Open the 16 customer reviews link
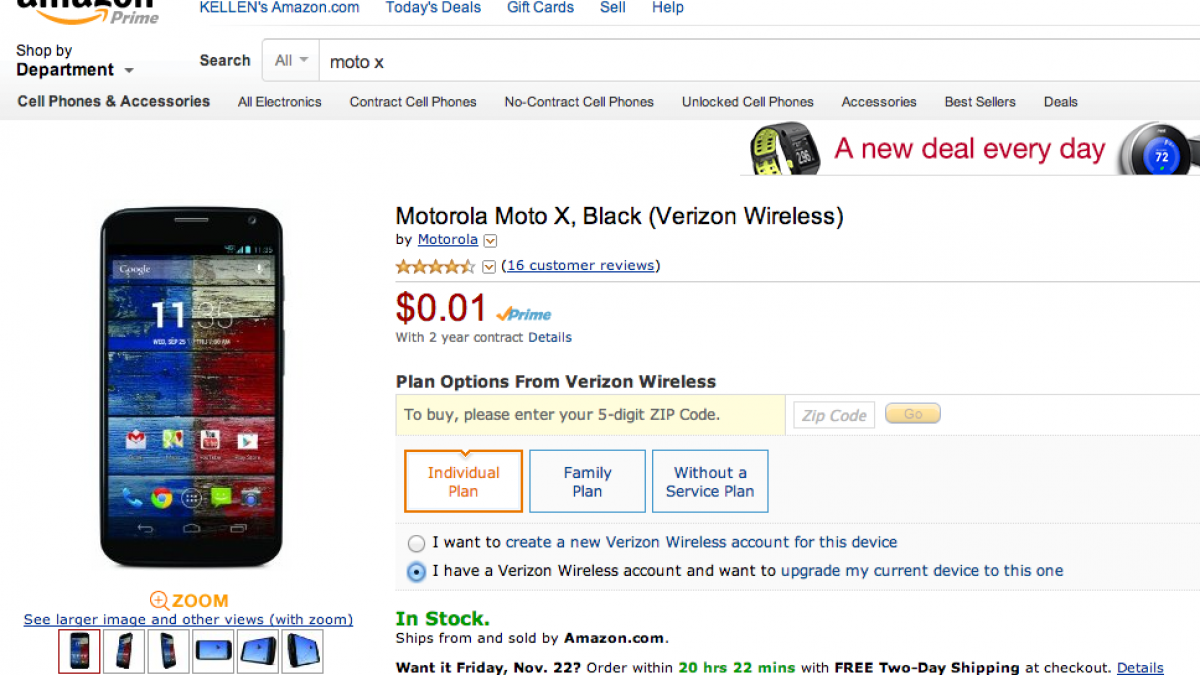 [x=580, y=266]
